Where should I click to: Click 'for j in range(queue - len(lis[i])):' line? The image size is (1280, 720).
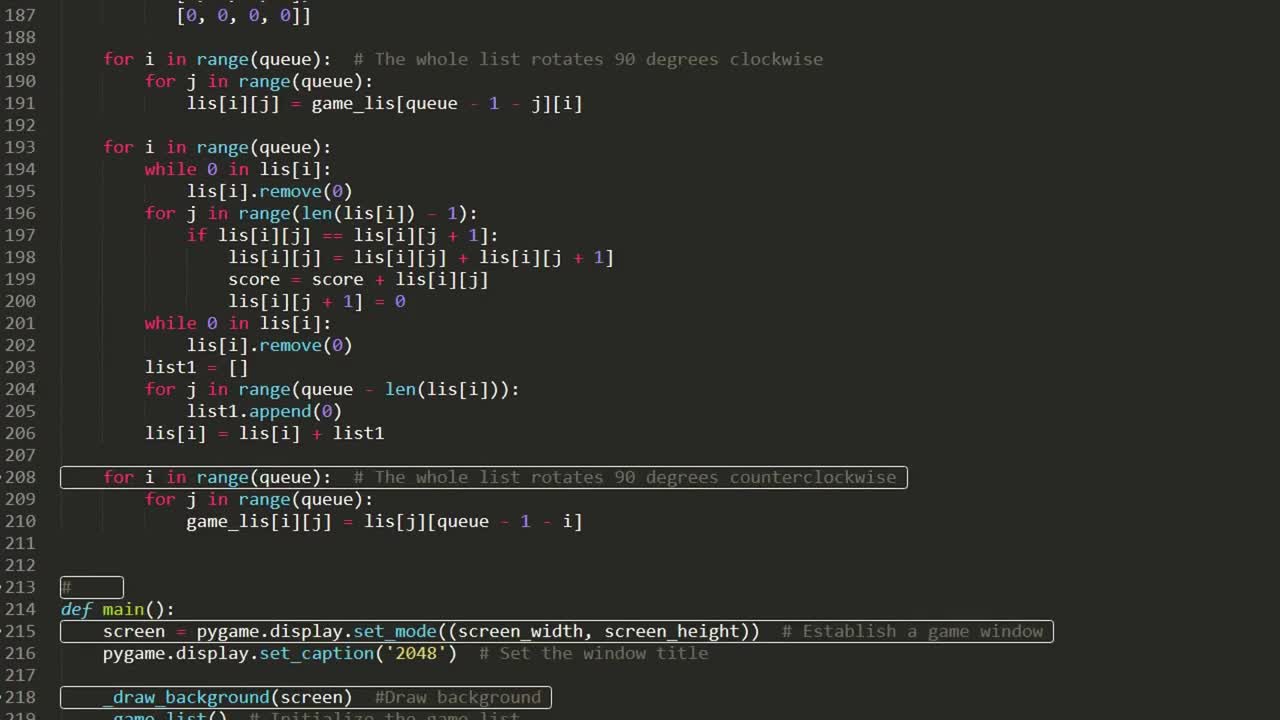[332, 389]
